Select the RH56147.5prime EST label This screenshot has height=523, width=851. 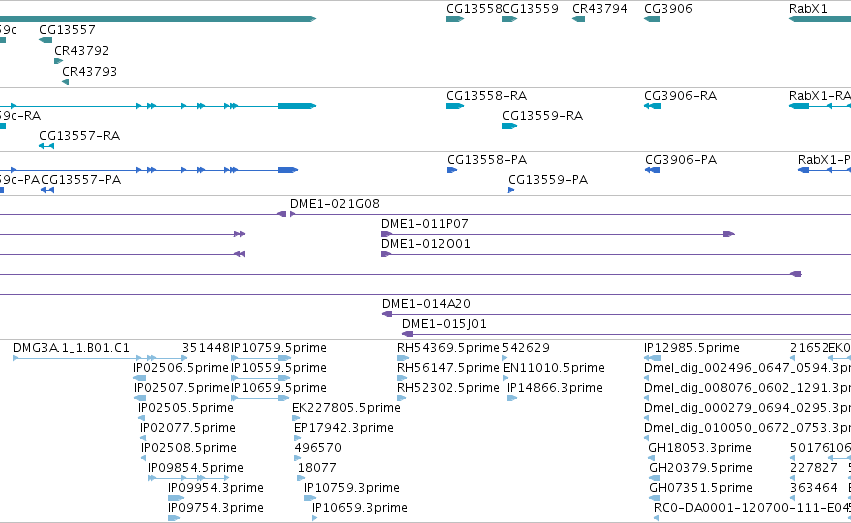[x=448, y=368]
